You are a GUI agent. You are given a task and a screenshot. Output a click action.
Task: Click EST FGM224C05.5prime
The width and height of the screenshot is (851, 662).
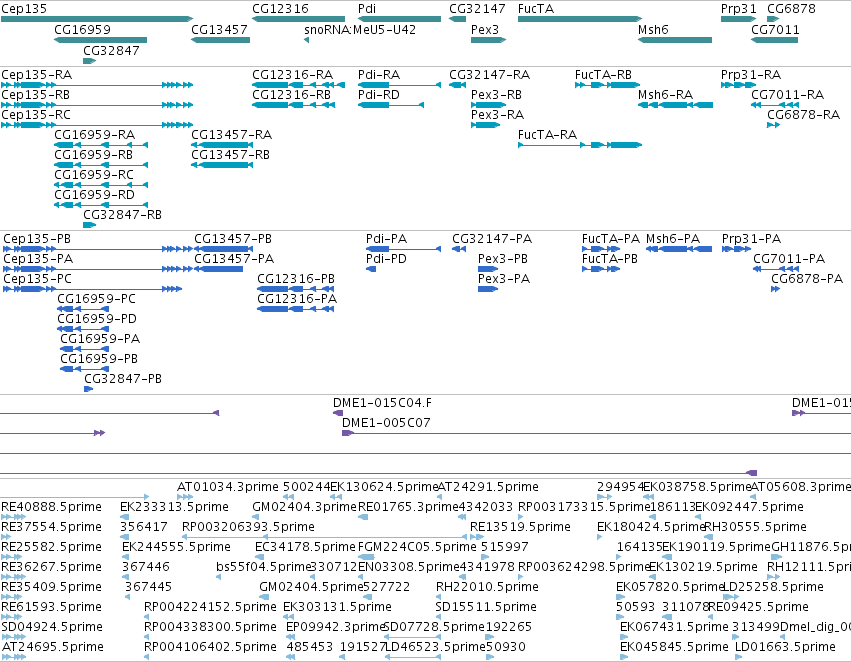coord(417,548)
